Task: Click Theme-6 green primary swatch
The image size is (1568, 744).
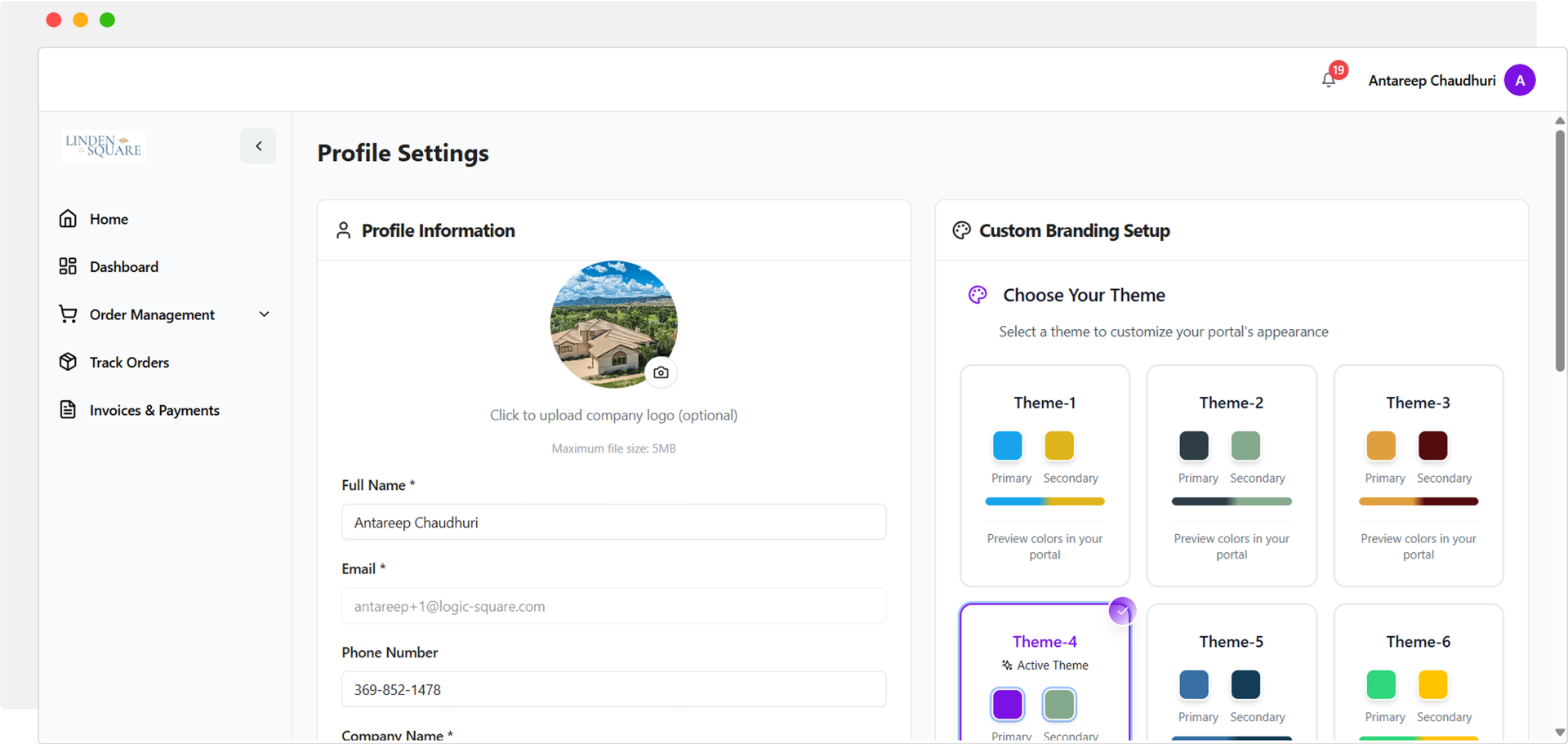Action: 1381,684
